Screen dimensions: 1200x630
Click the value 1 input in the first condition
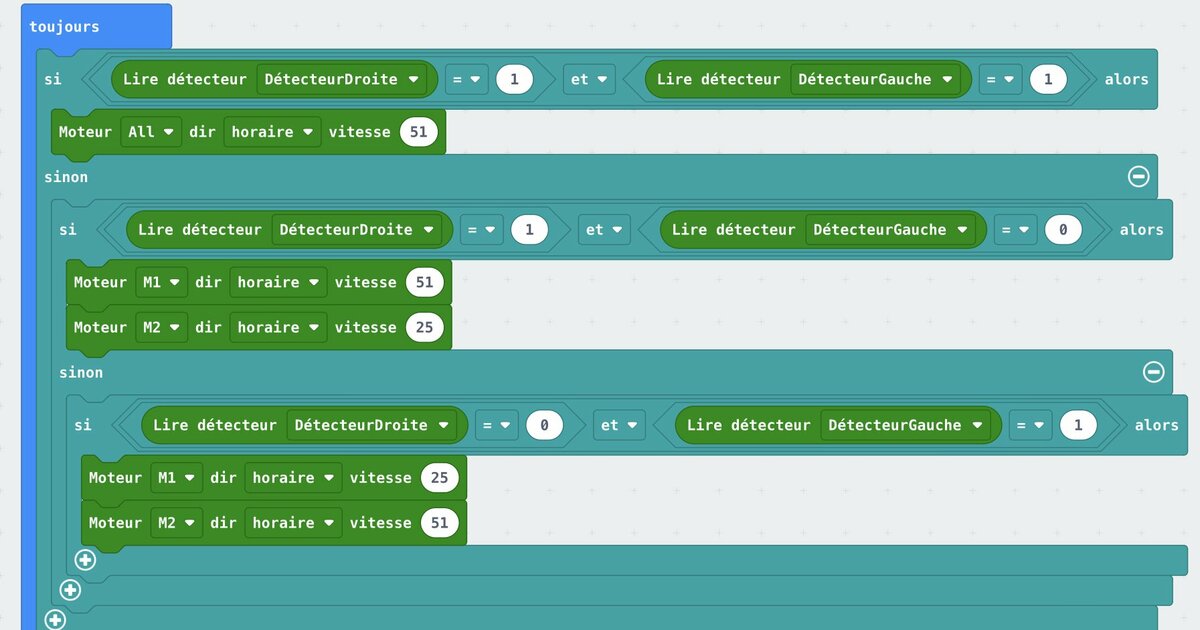[515, 79]
